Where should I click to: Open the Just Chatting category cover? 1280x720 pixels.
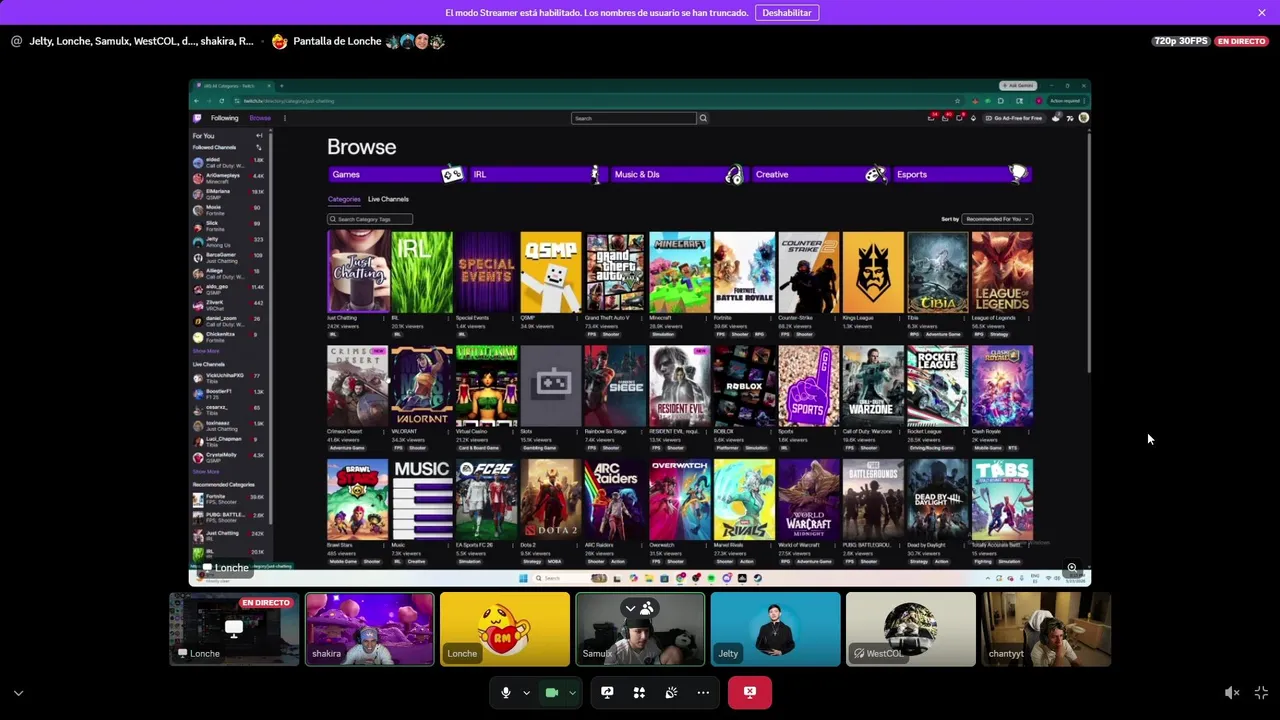click(358, 272)
